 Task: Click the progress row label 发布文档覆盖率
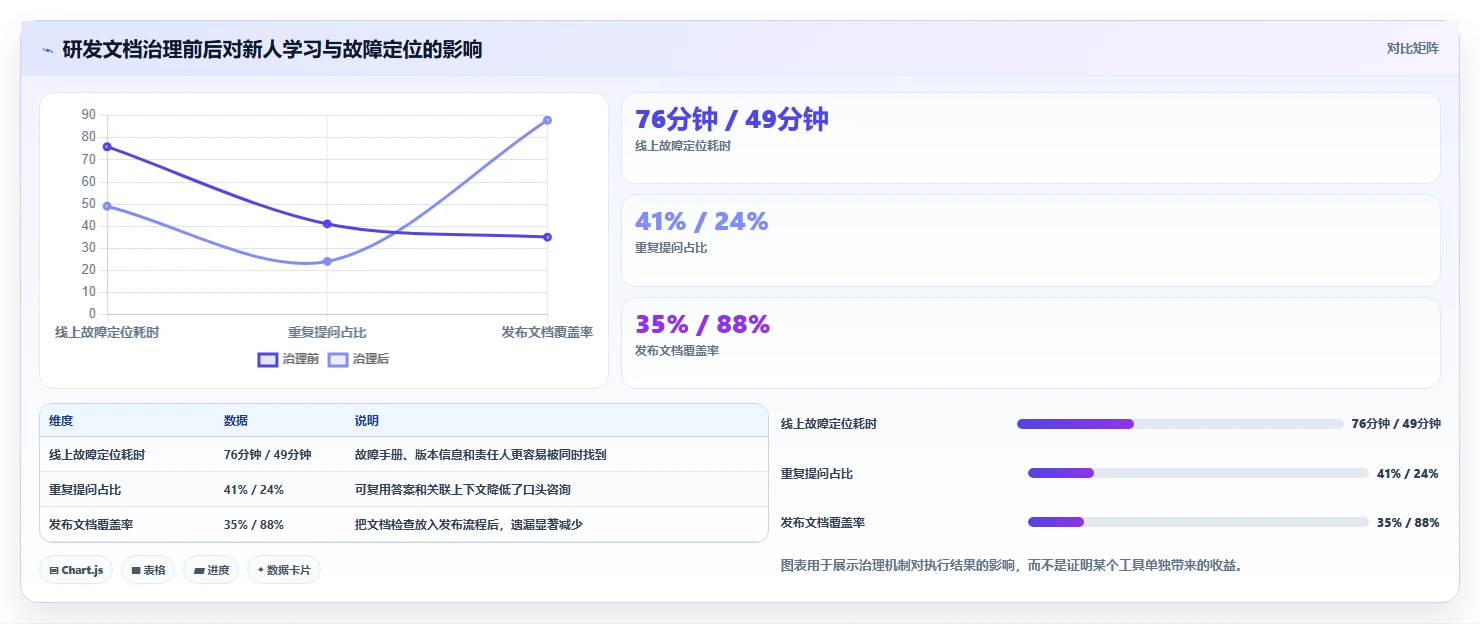tap(823, 522)
